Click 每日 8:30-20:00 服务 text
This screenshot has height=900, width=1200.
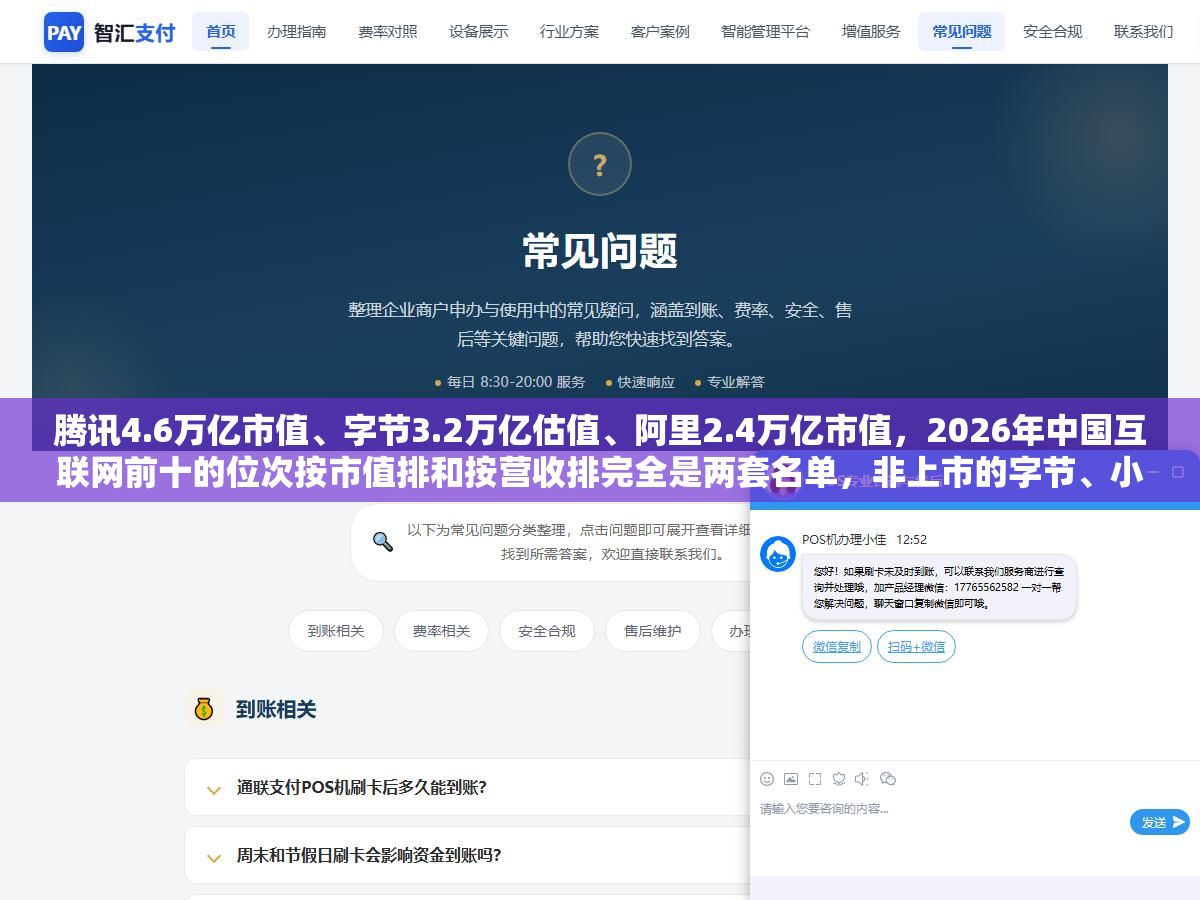(x=516, y=382)
